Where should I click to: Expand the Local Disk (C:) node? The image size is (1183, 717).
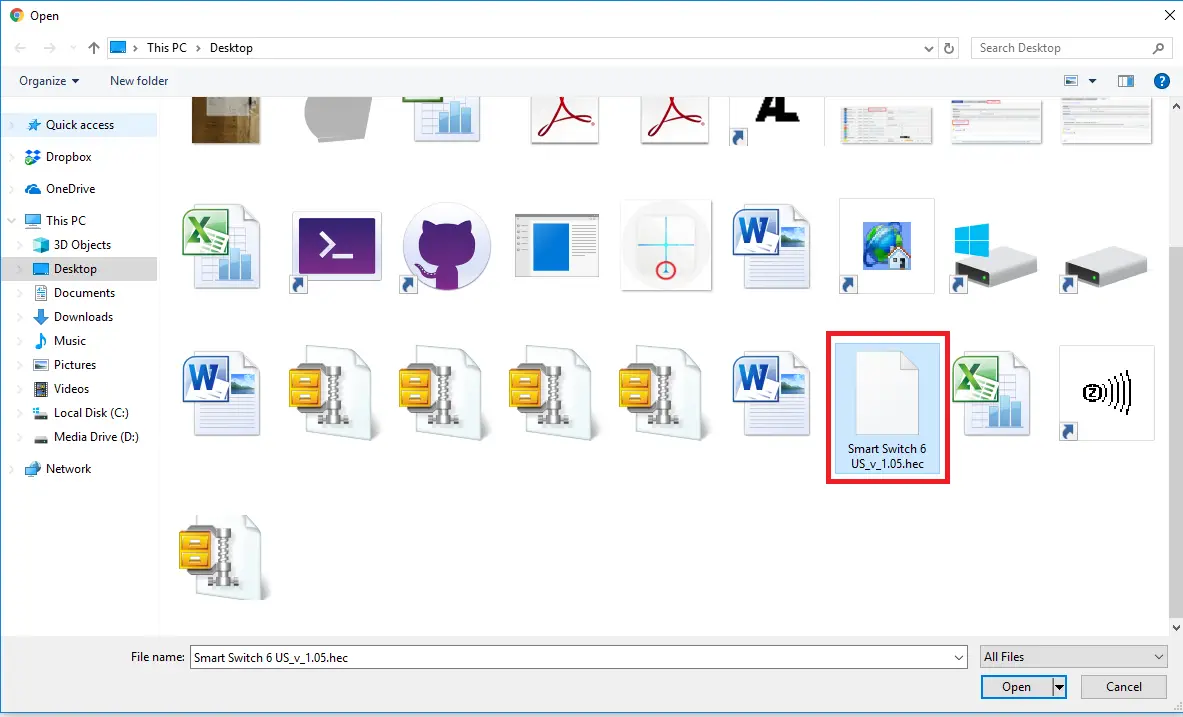point(20,413)
